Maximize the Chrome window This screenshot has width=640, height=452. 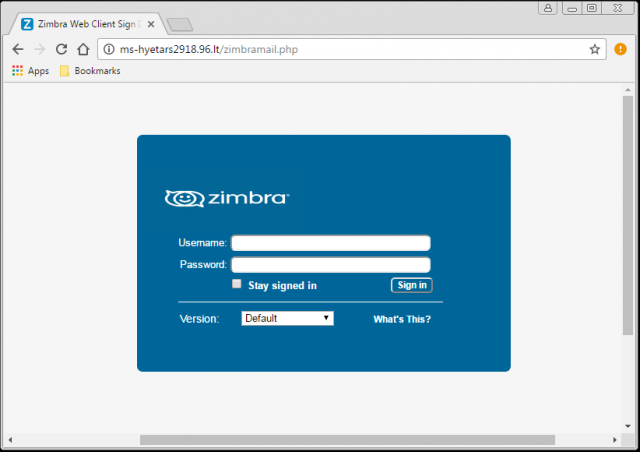591,8
